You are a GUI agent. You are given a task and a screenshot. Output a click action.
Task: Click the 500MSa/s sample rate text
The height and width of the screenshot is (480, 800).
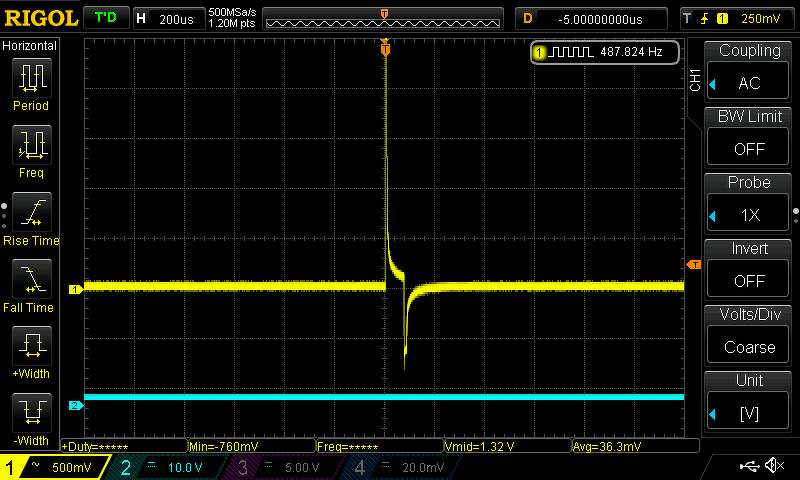[233, 13]
